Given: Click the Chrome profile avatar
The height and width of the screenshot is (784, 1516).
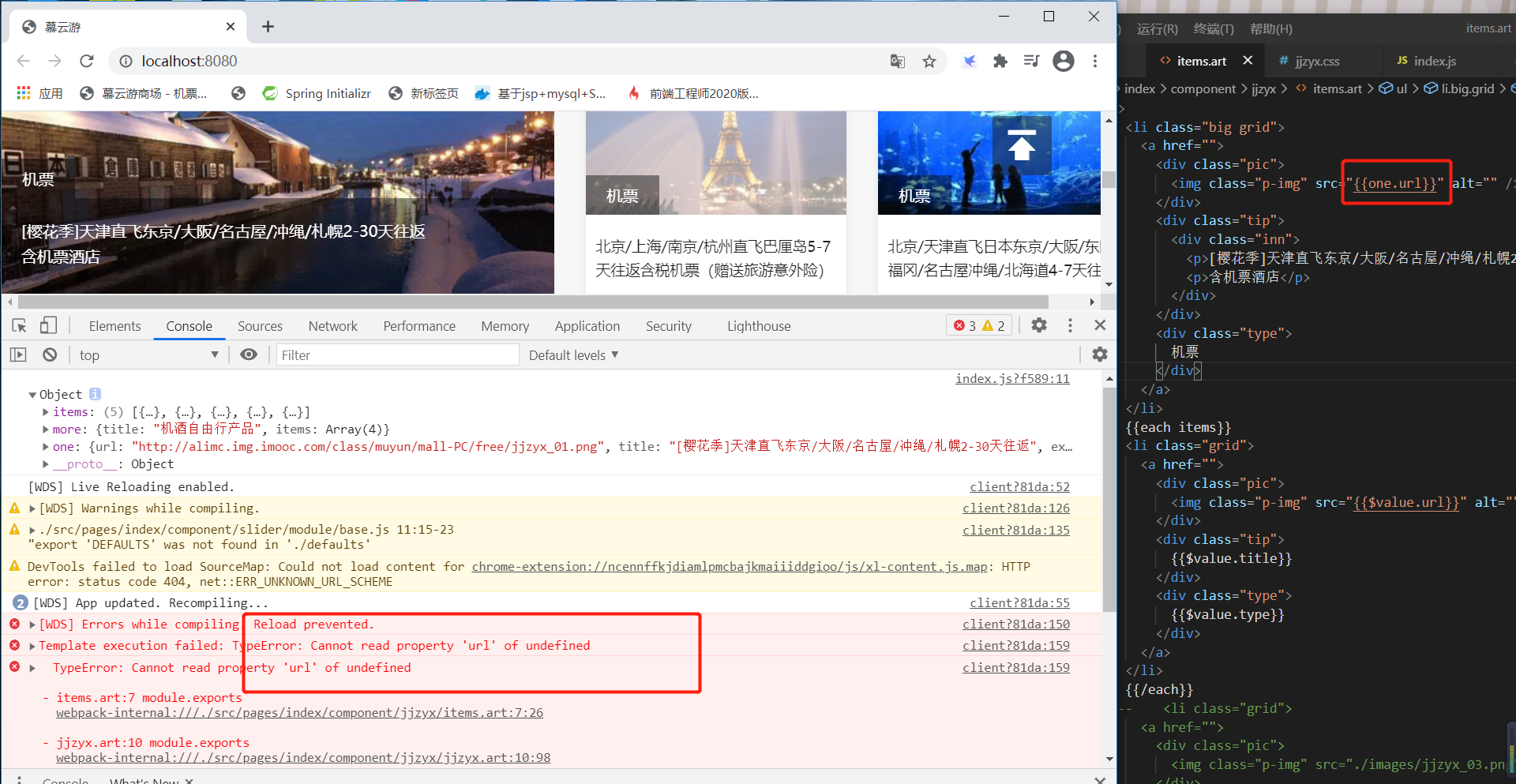Looking at the screenshot, I should [1064, 61].
